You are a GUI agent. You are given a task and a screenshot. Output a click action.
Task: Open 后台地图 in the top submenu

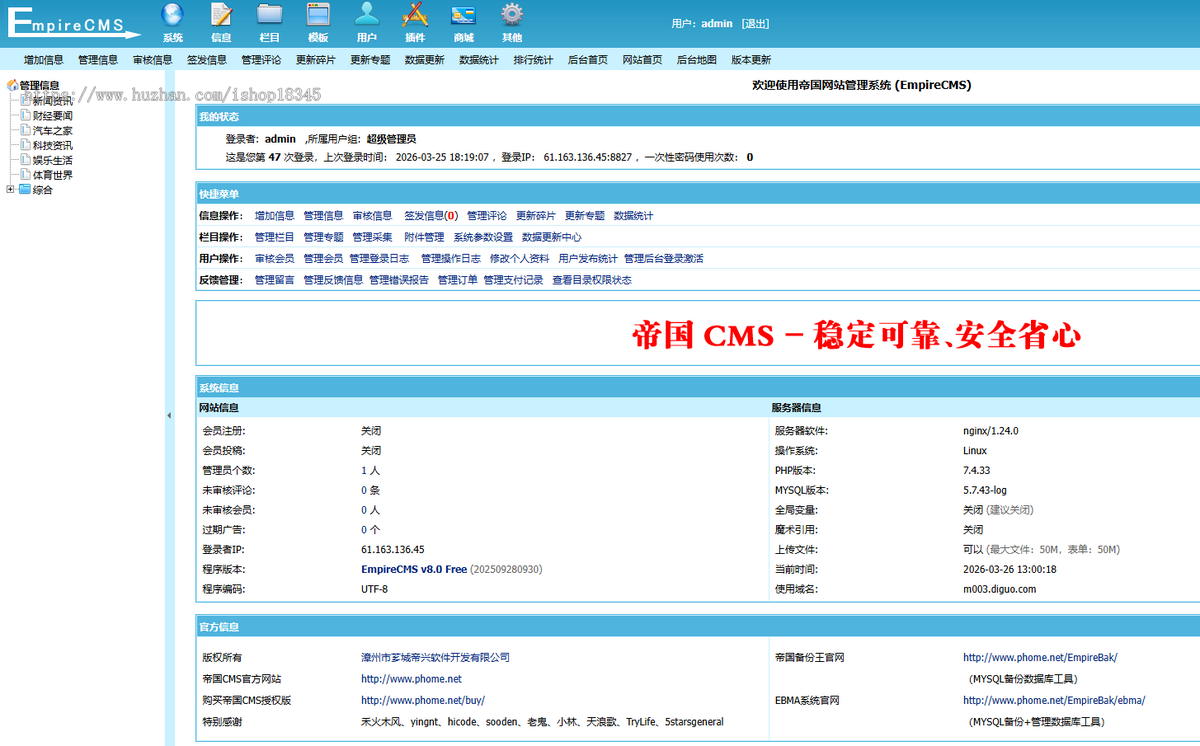(697, 60)
